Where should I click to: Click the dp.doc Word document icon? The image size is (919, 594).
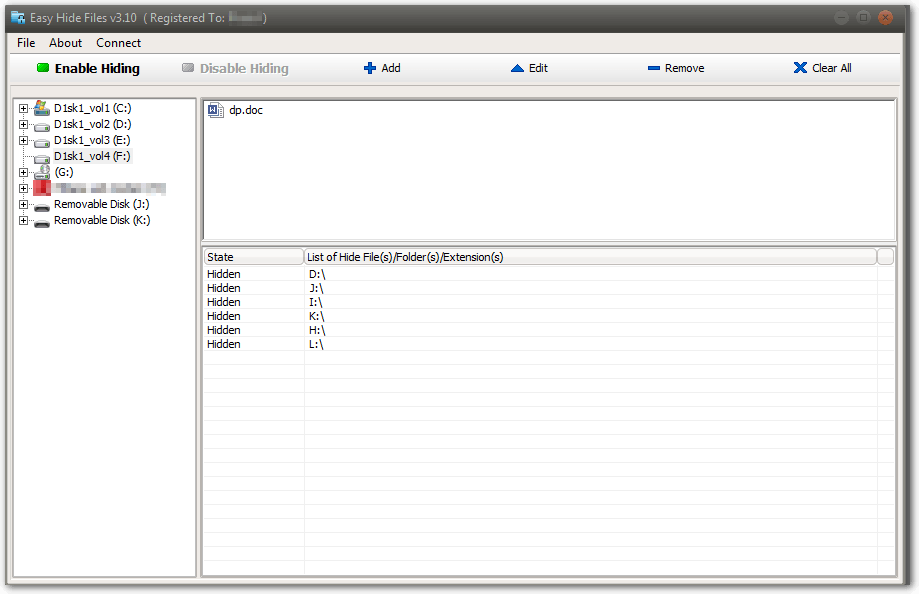coord(215,110)
